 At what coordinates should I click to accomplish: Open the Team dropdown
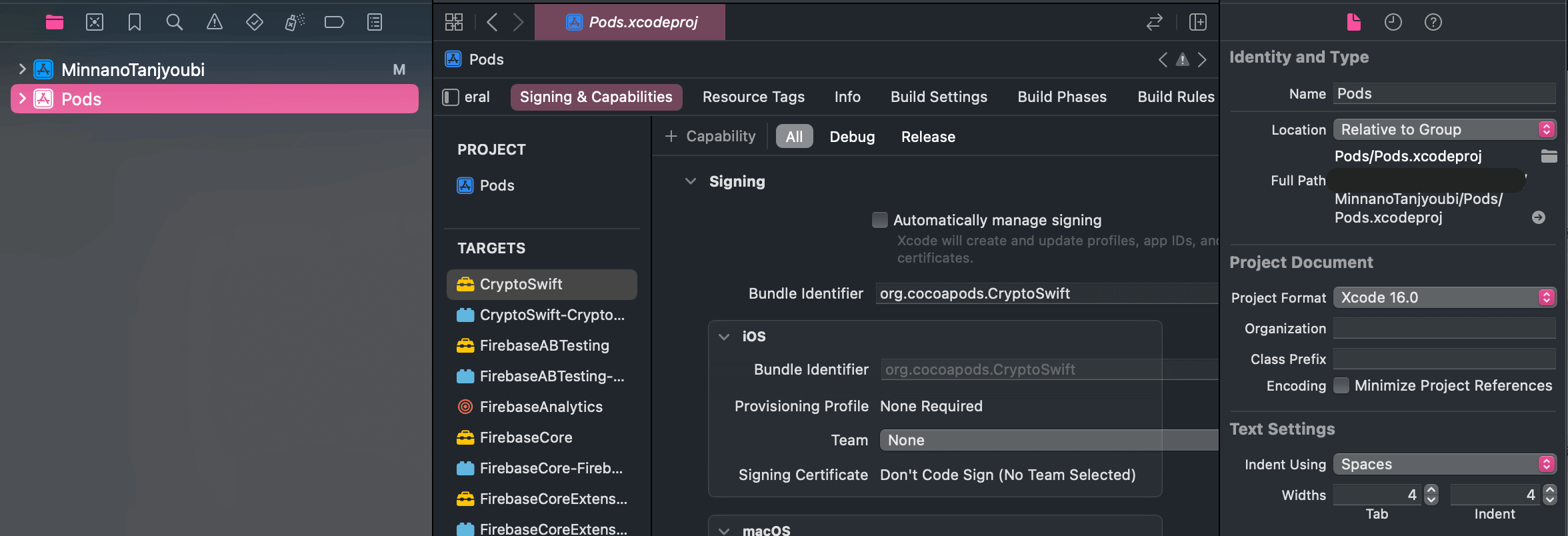(x=1049, y=440)
